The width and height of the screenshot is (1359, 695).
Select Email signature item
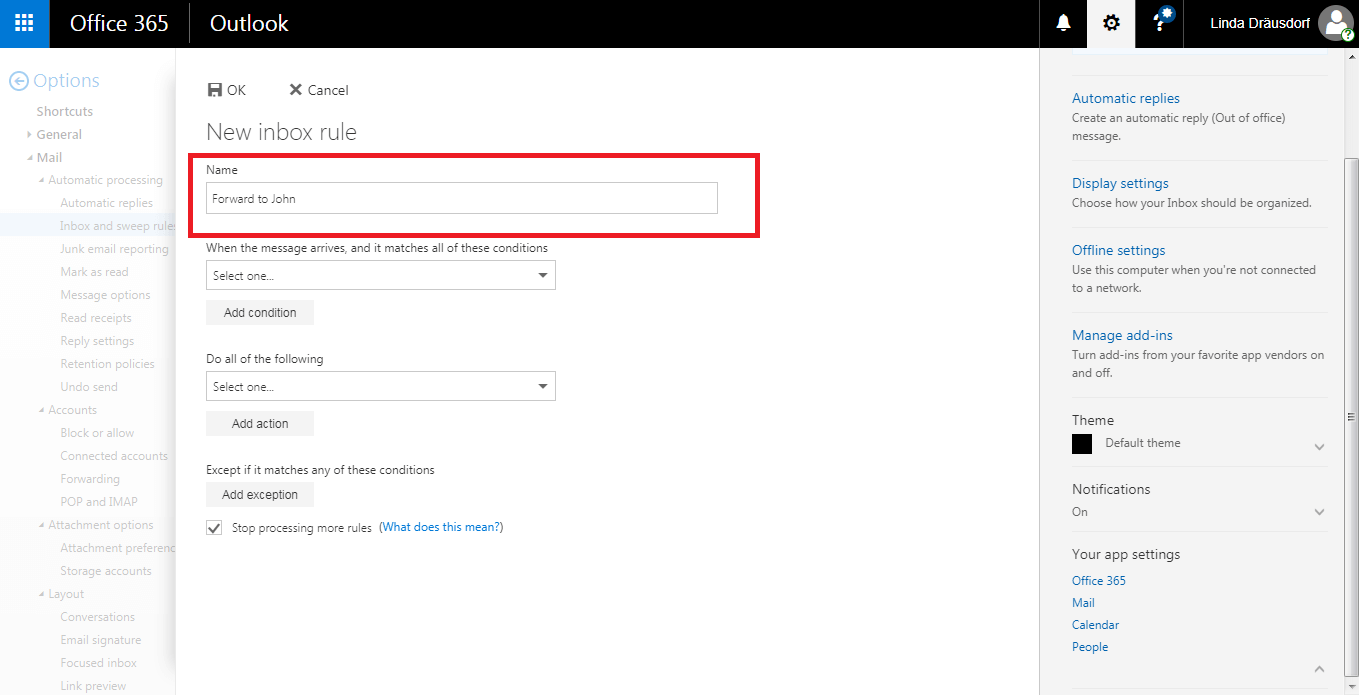tap(101, 640)
